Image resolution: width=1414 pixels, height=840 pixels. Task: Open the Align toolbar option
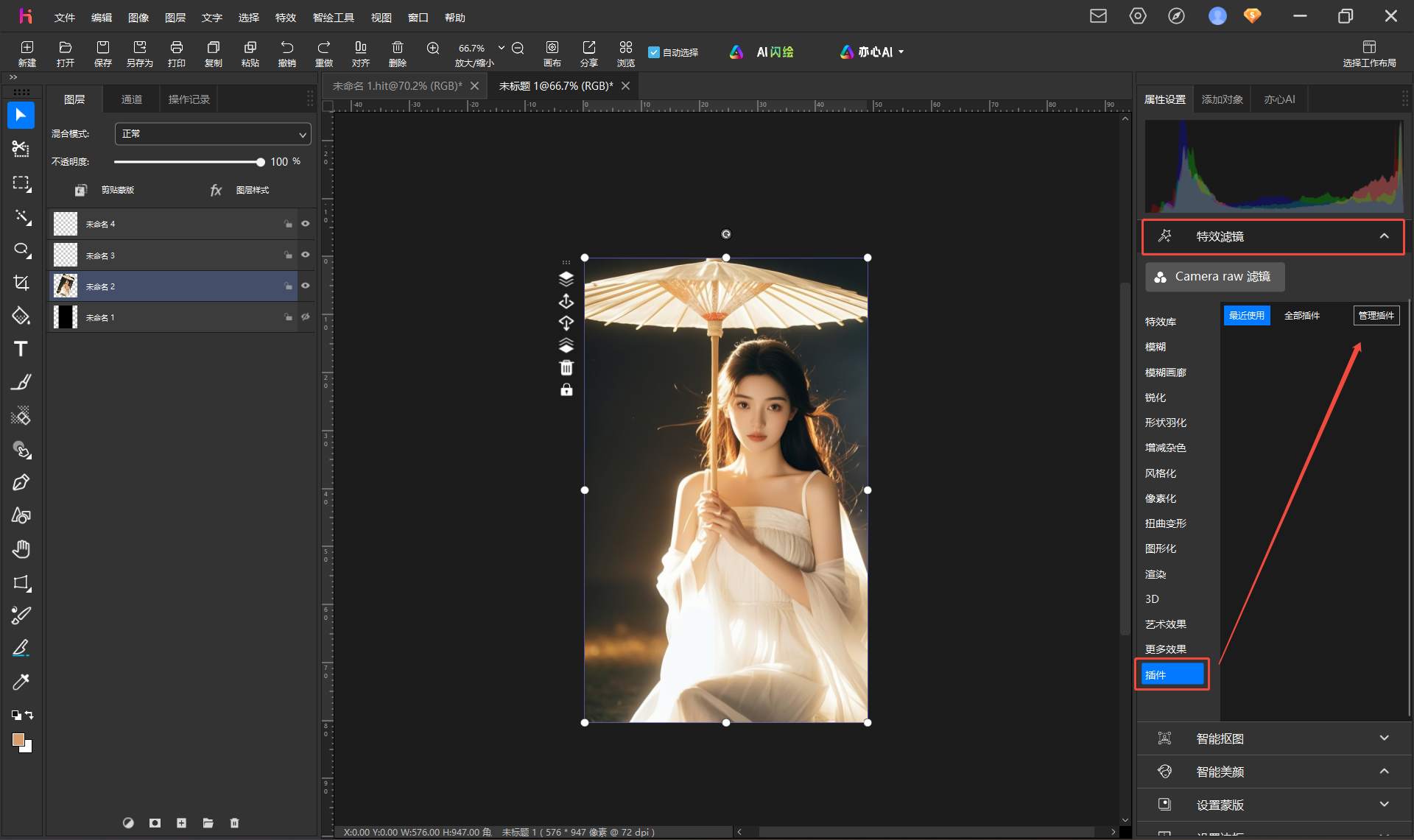tap(361, 54)
